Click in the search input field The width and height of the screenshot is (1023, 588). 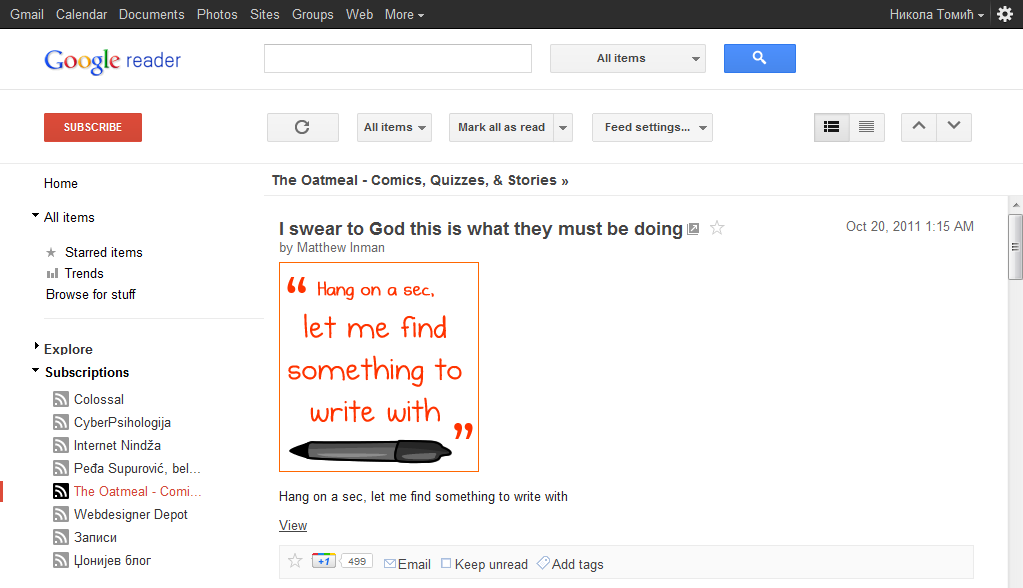(397, 59)
